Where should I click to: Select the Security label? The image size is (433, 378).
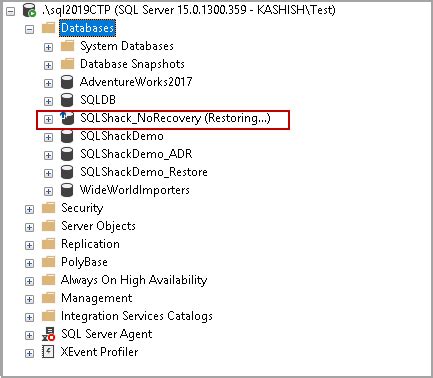coord(82,208)
